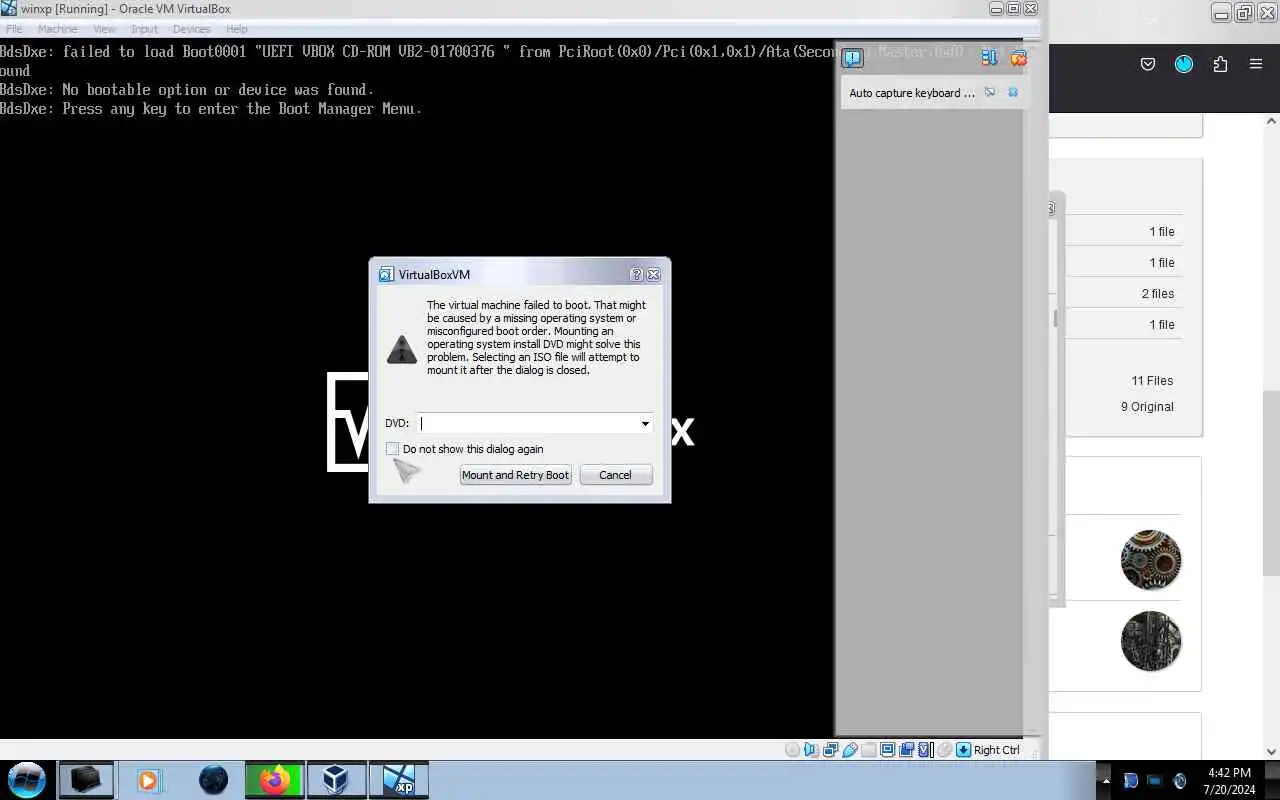Click the help question mark in VirtualBoxVM dialog
Image resolution: width=1280 pixels, height=800 pixels.
coord(637,274)
